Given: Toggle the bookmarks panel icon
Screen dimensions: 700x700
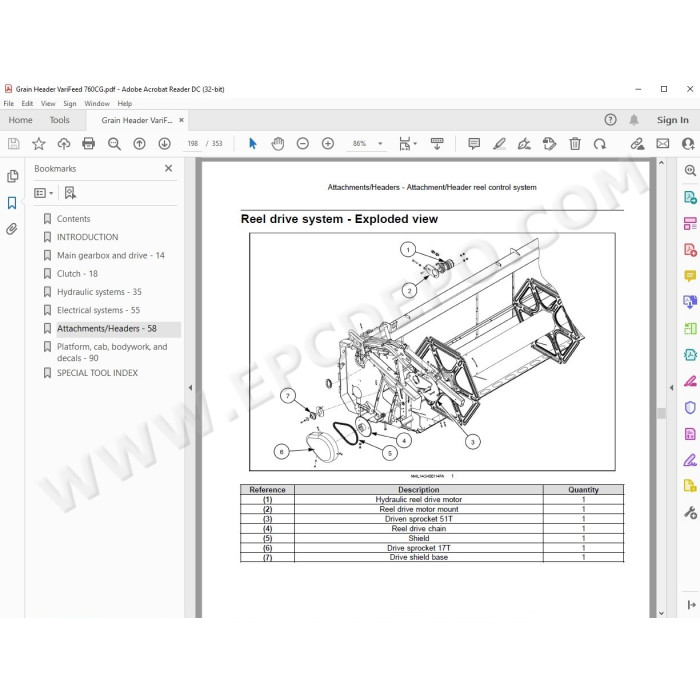Looking at the screenshot, I should point(12,203).
